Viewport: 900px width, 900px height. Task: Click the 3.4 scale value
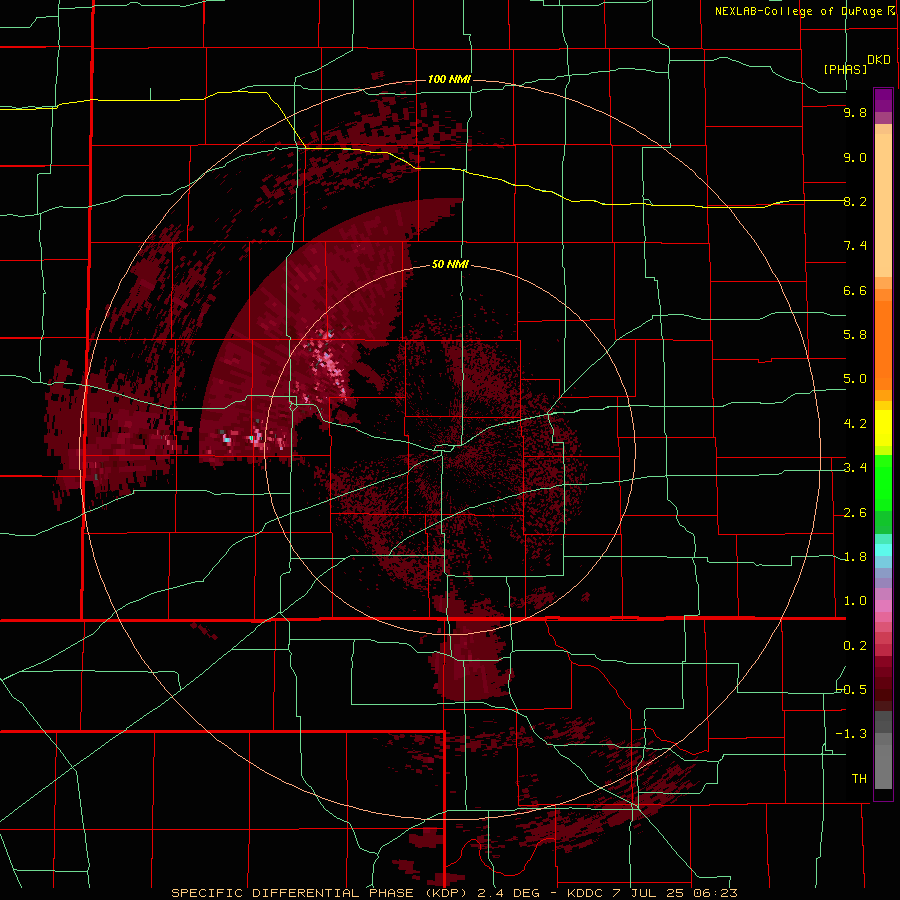point(855,468)
